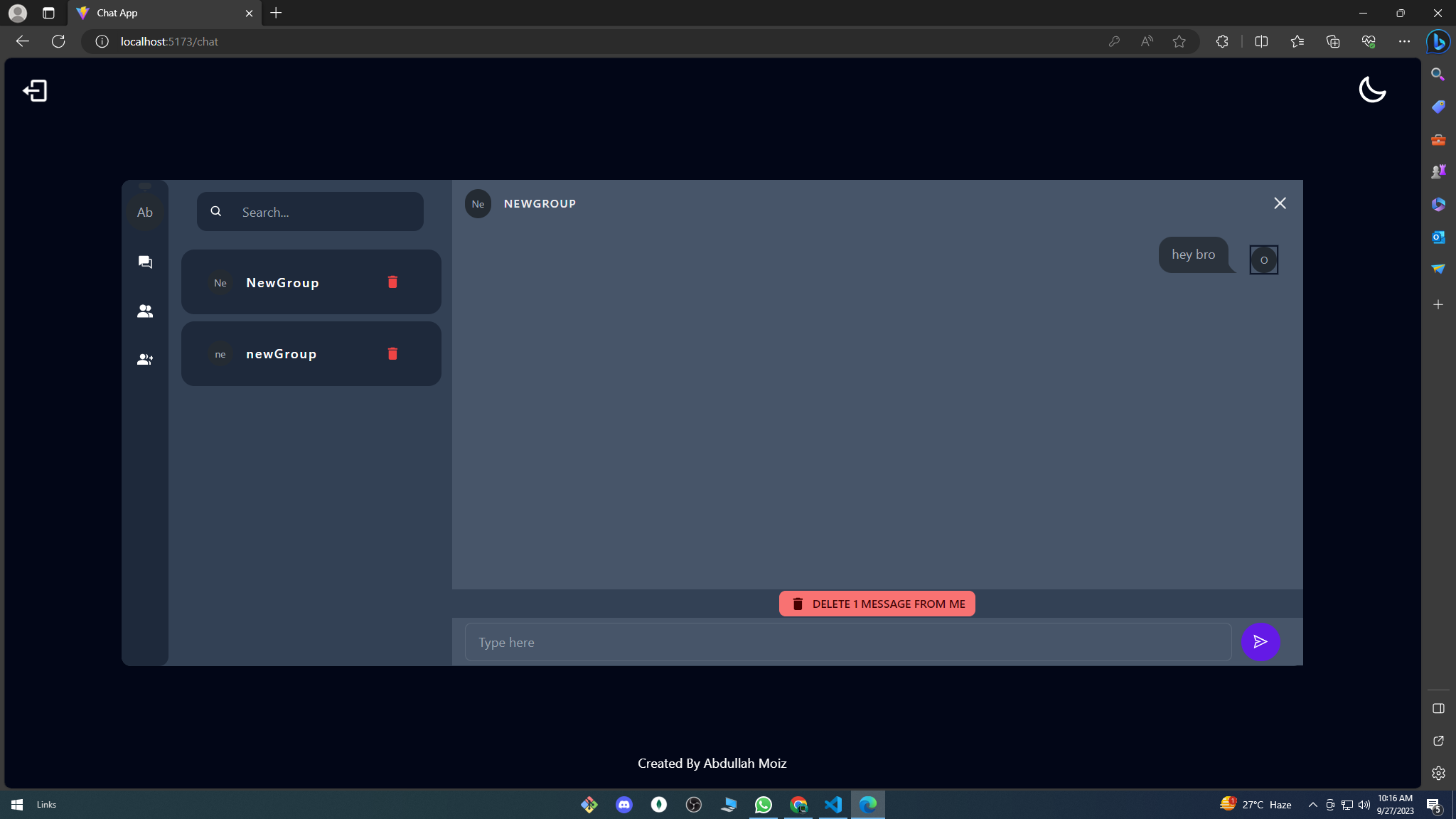The width and height of the screenshot is (1456, 819).
Task: Select the chats icon in the sidebar
Action: click(x=144, y=262)
